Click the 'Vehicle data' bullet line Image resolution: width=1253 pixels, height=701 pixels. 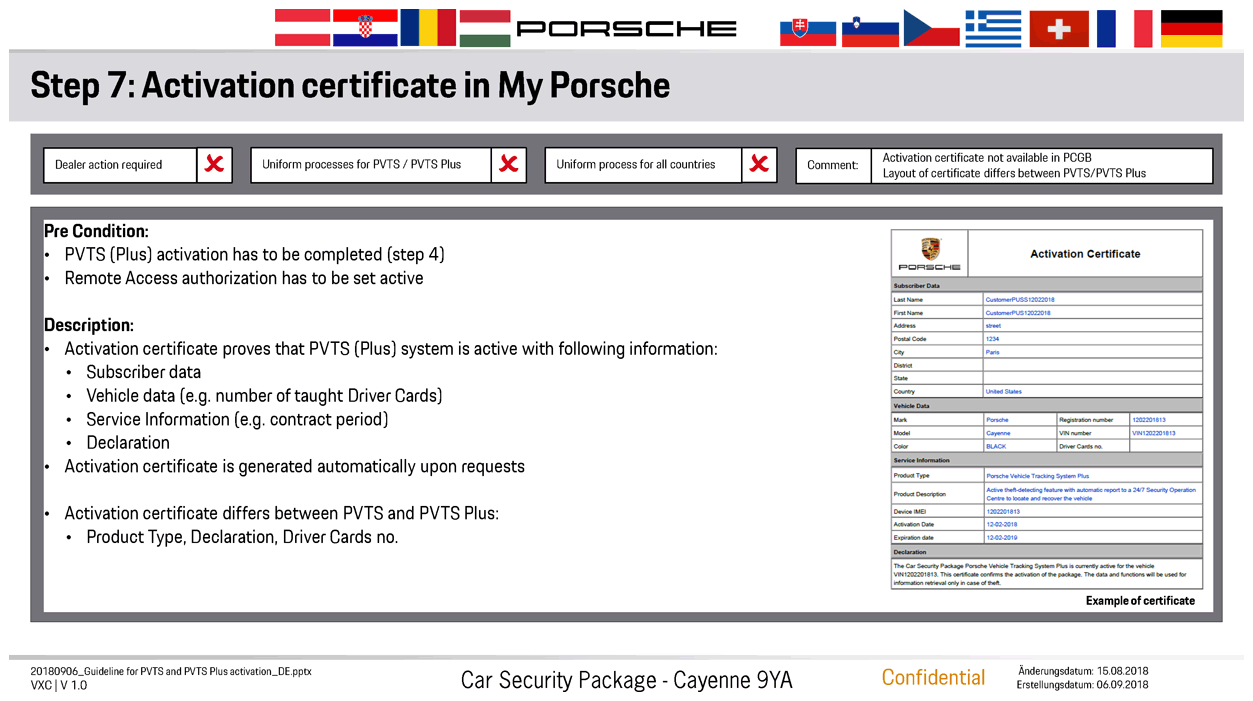point(265,396)
